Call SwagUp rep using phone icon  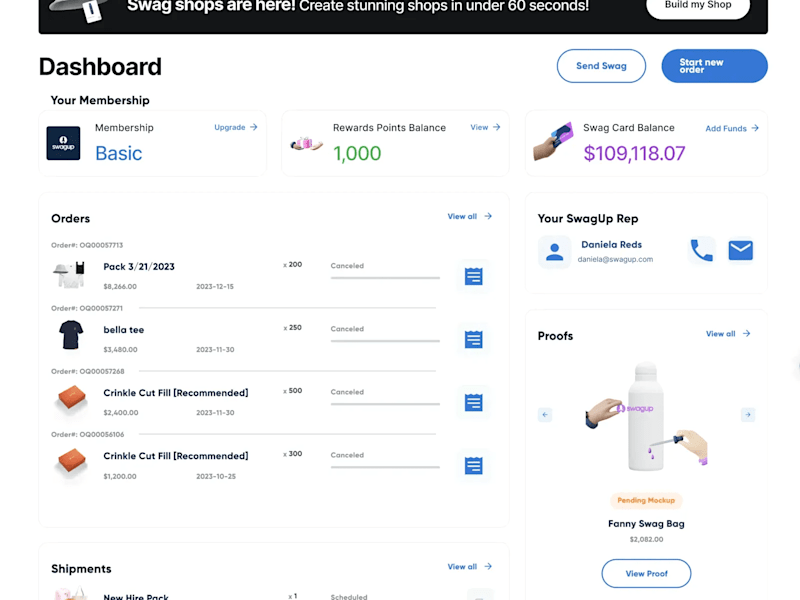point(702,251)
